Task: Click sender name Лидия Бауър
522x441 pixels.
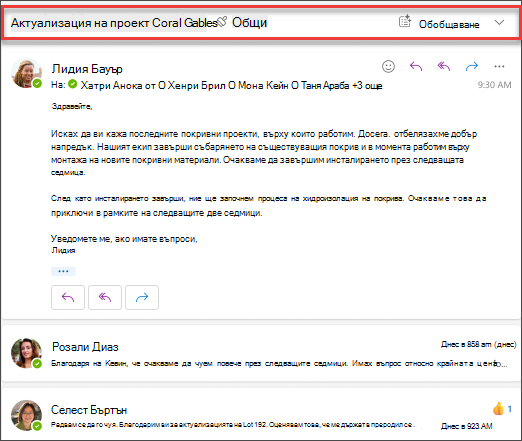Action: [87, 69]
